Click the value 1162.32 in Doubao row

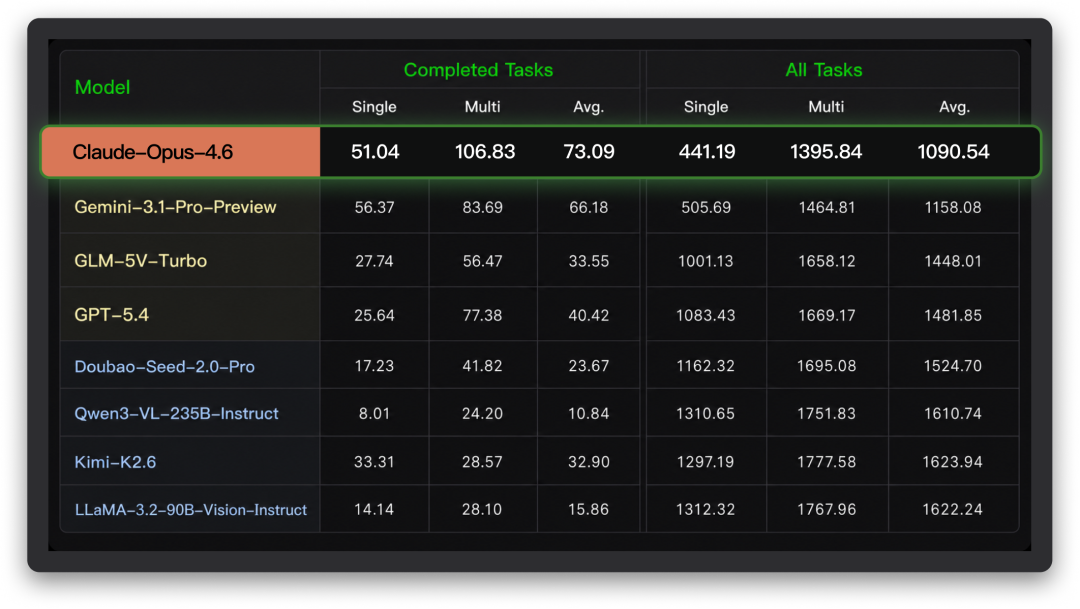(706, 366)
